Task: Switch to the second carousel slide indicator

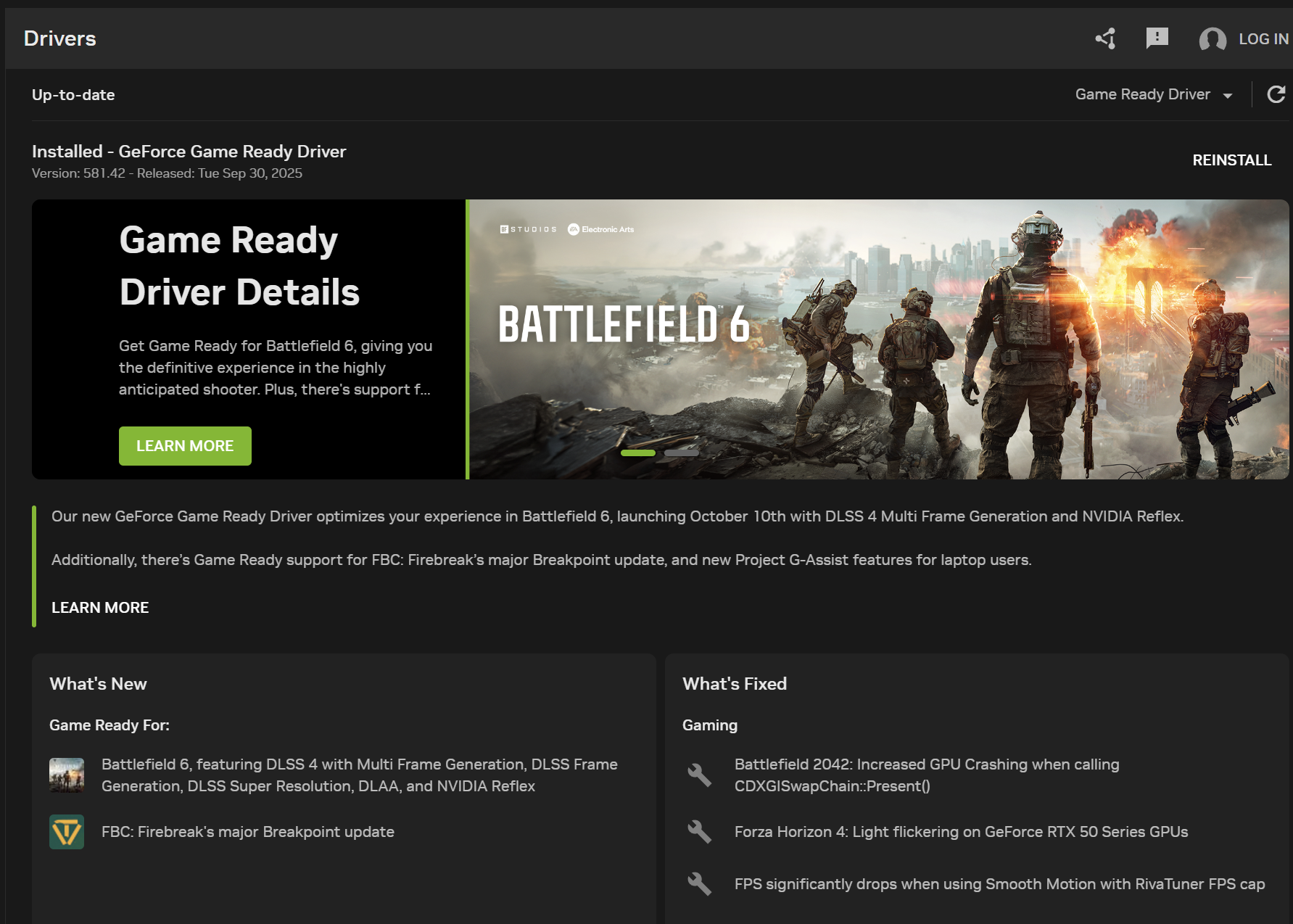Action: (682, 453)
